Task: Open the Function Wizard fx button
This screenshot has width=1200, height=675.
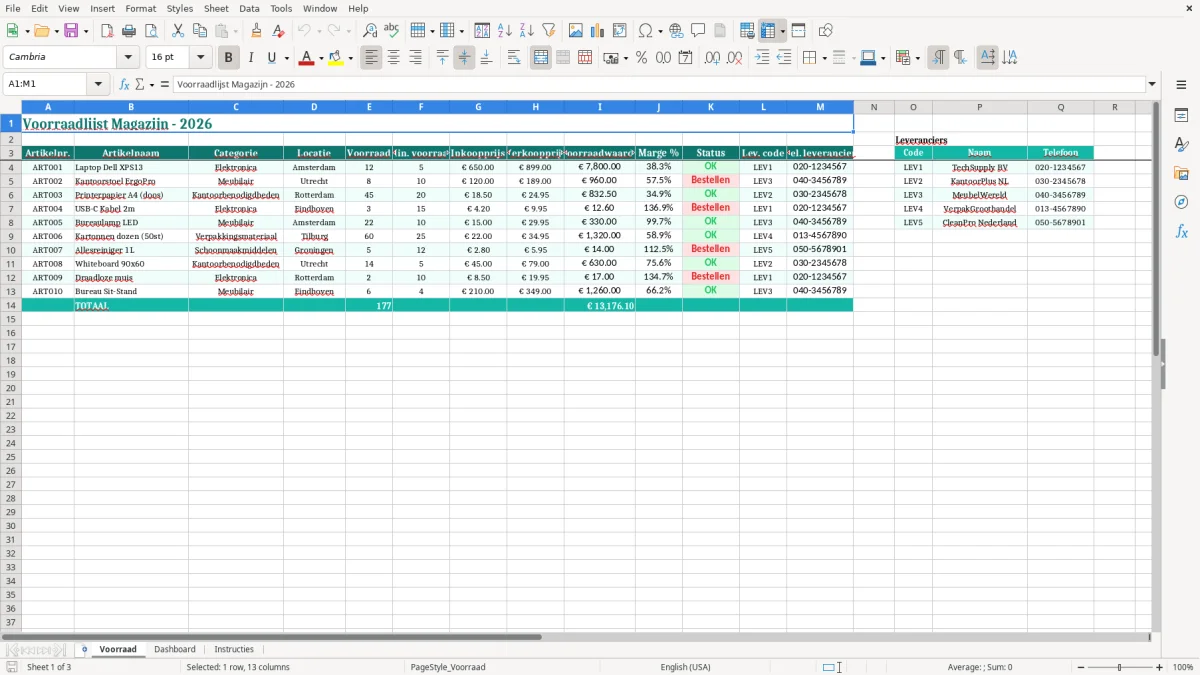Action: [125, 85]
